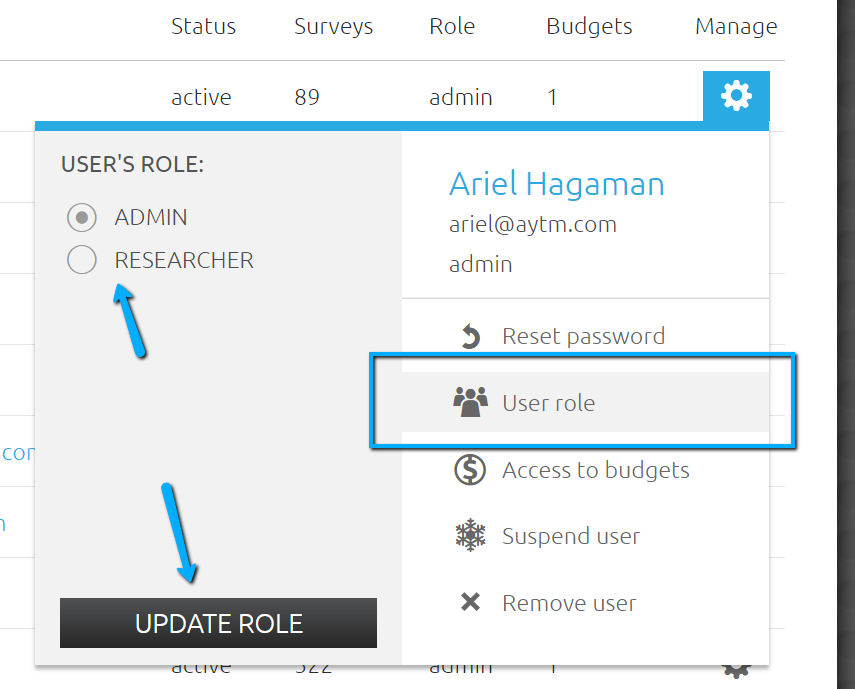Click the X Remove user icon
This screenshot has height=689, width=855.
(x=470, y=603)
